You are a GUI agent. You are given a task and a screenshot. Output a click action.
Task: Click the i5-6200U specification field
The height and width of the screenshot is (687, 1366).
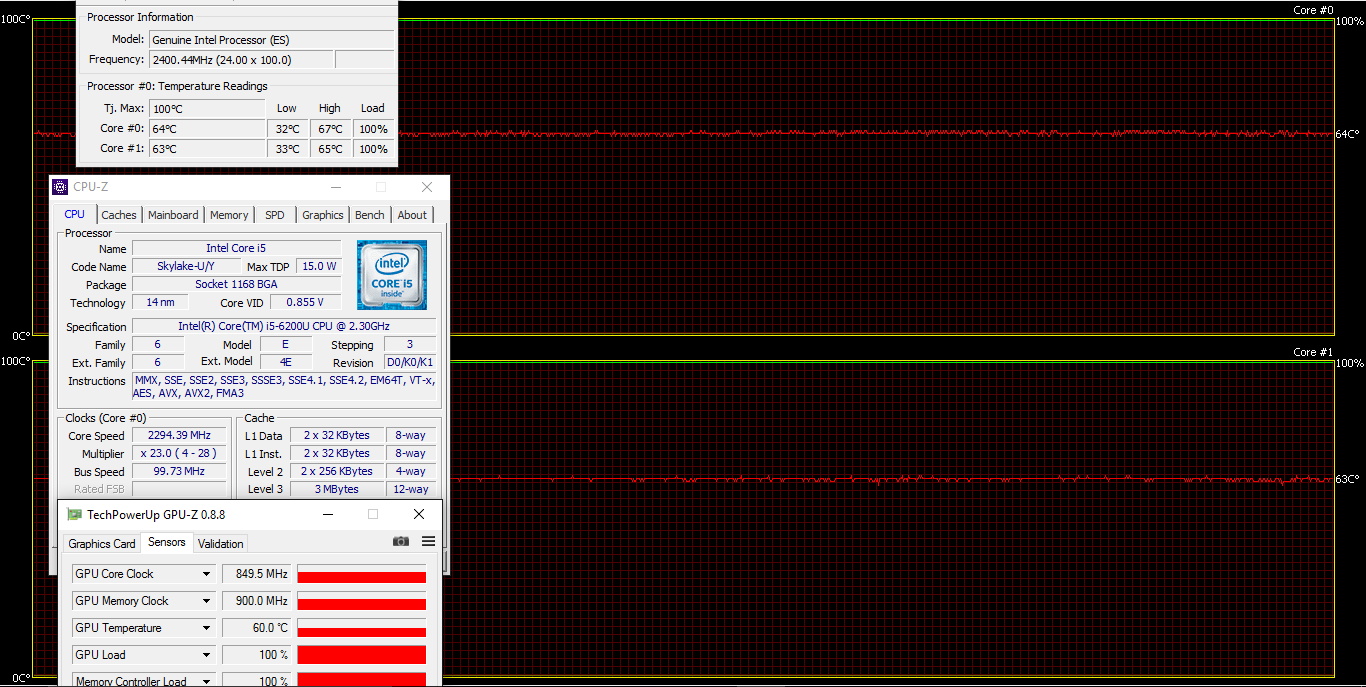284,326
